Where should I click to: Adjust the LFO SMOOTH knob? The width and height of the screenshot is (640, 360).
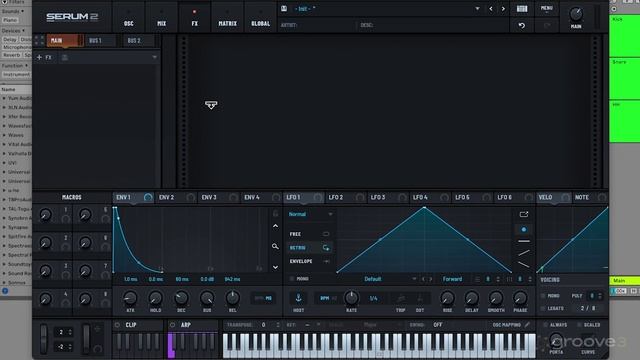click(496, 298)
